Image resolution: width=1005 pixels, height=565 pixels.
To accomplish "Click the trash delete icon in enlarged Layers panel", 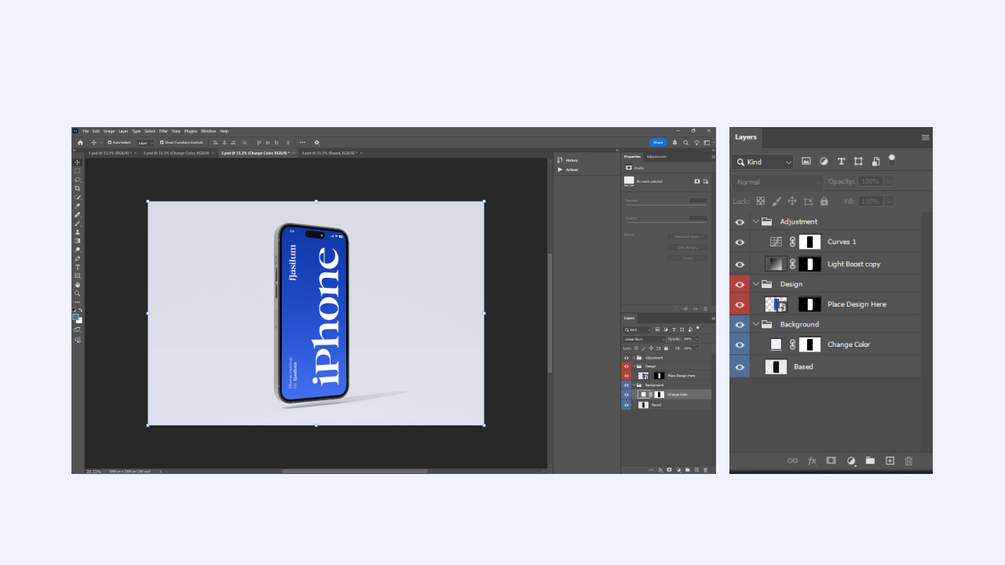I will tap(909, 461).
